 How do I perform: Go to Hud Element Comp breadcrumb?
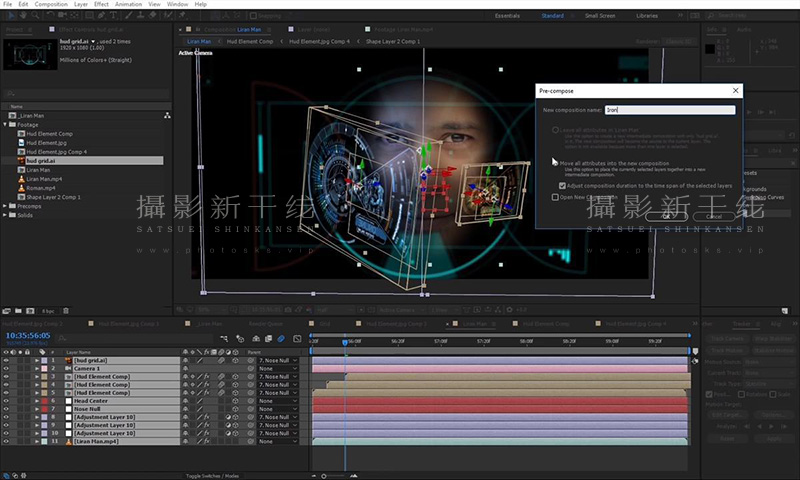pos(249,41)
